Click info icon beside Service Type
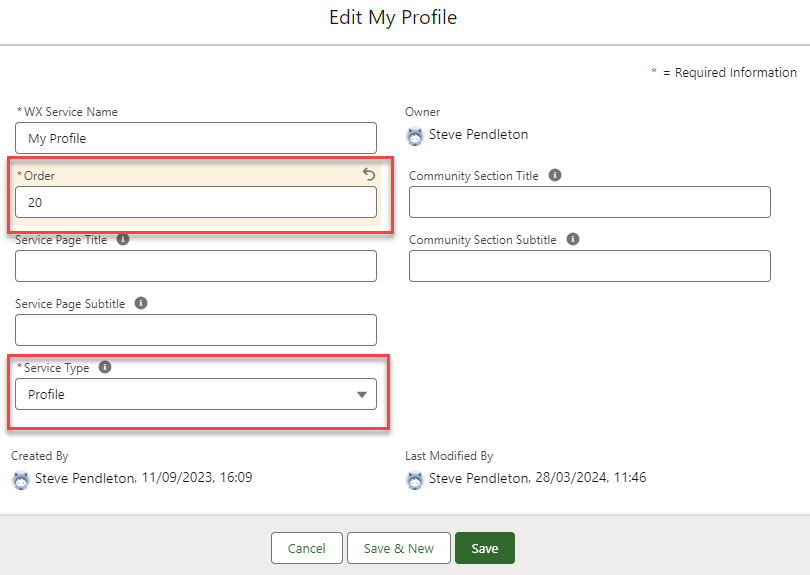810x575 pixels. [105, 367]
